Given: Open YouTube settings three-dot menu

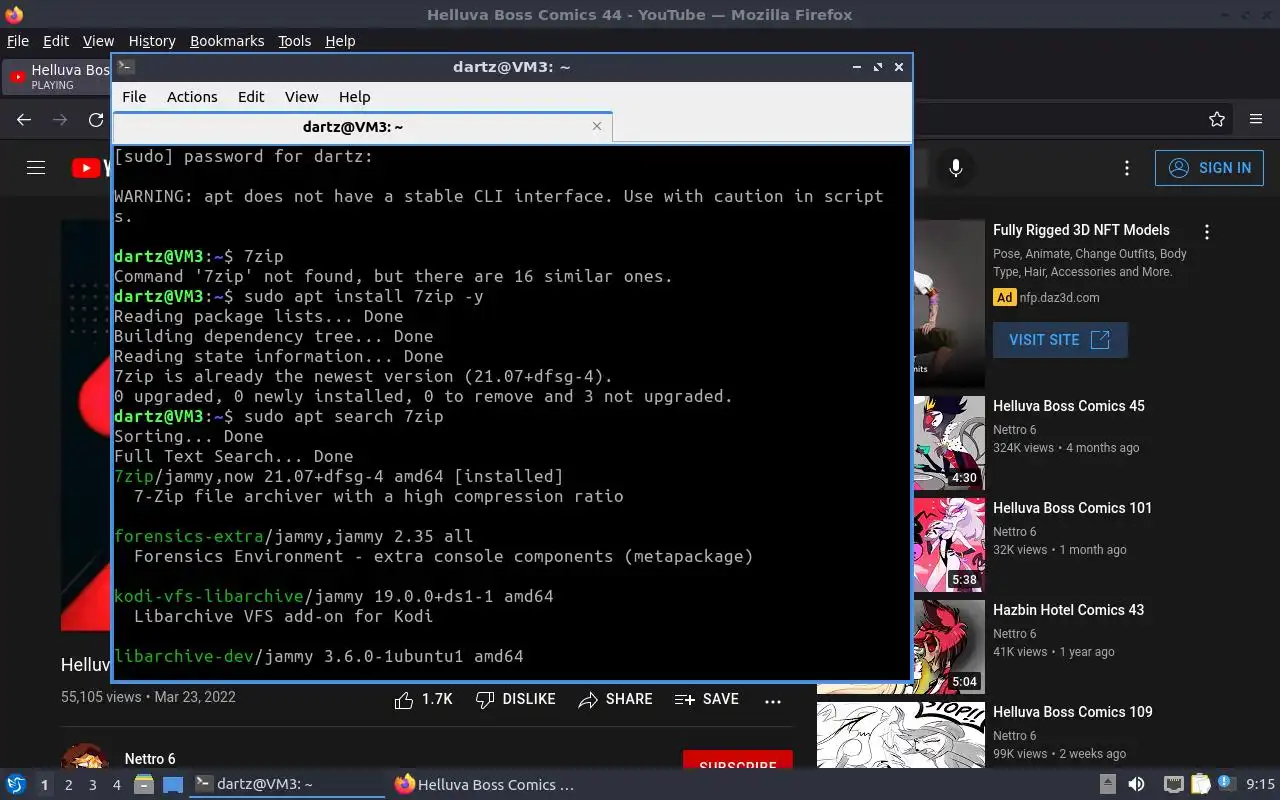Looking at the screenshot, I should [x=1127, y=168].
